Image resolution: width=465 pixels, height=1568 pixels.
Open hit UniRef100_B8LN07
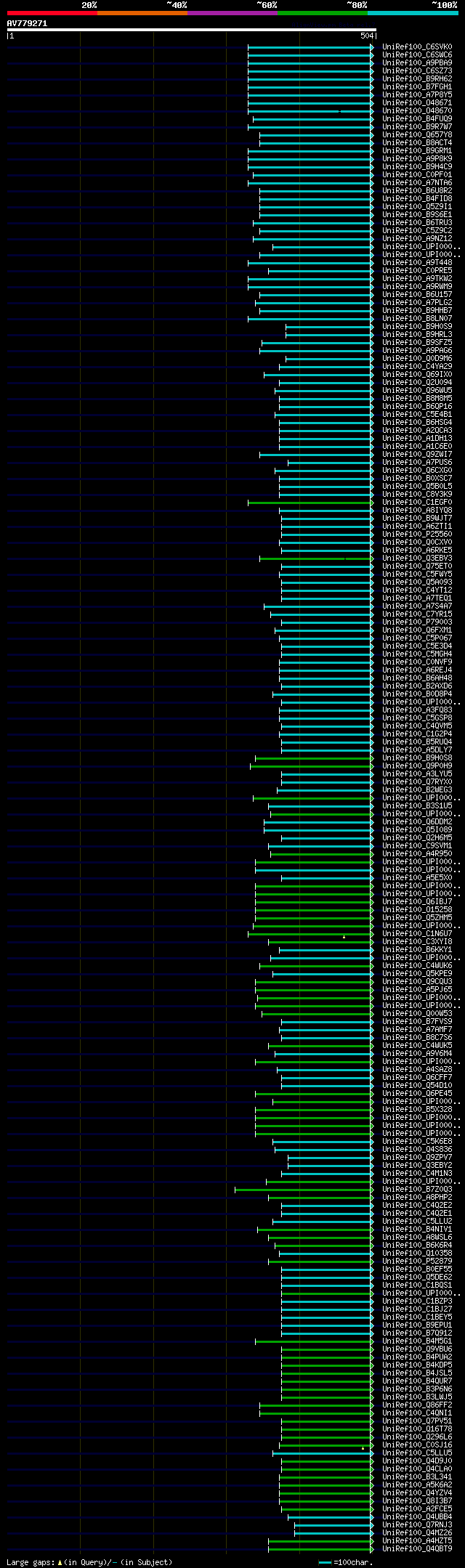pos(417,318)
